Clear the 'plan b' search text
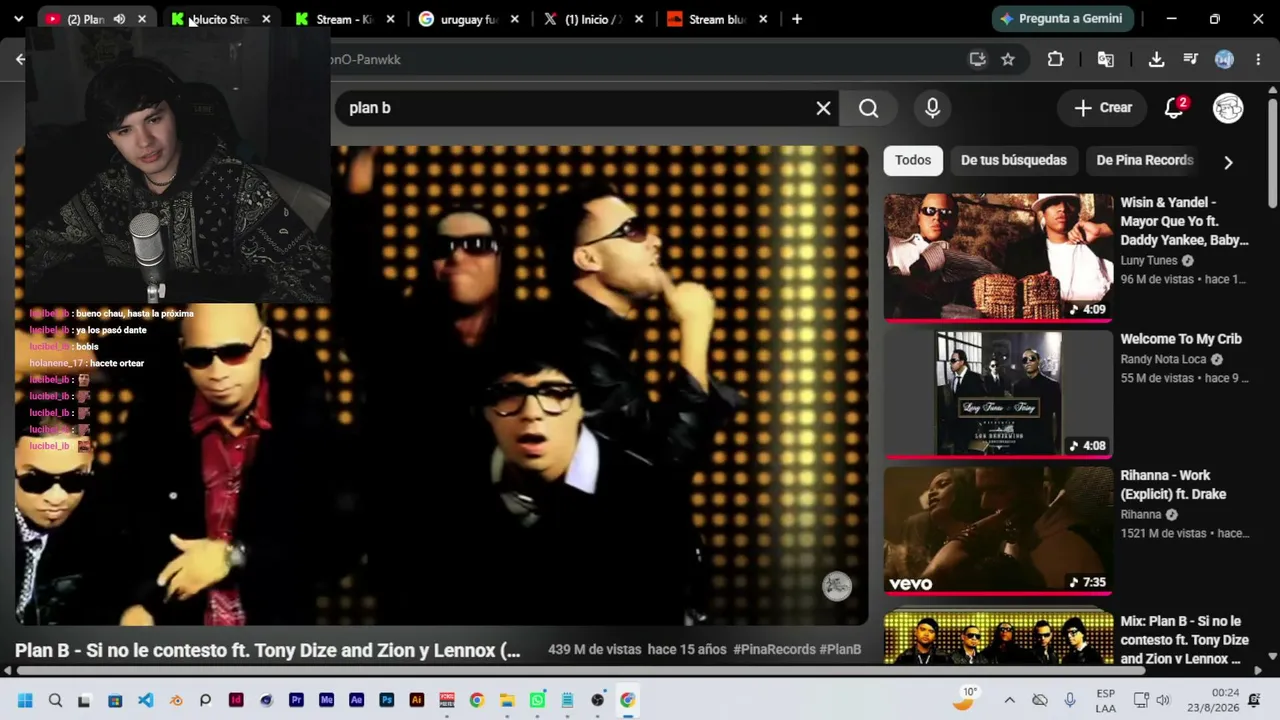 (823, 108)
